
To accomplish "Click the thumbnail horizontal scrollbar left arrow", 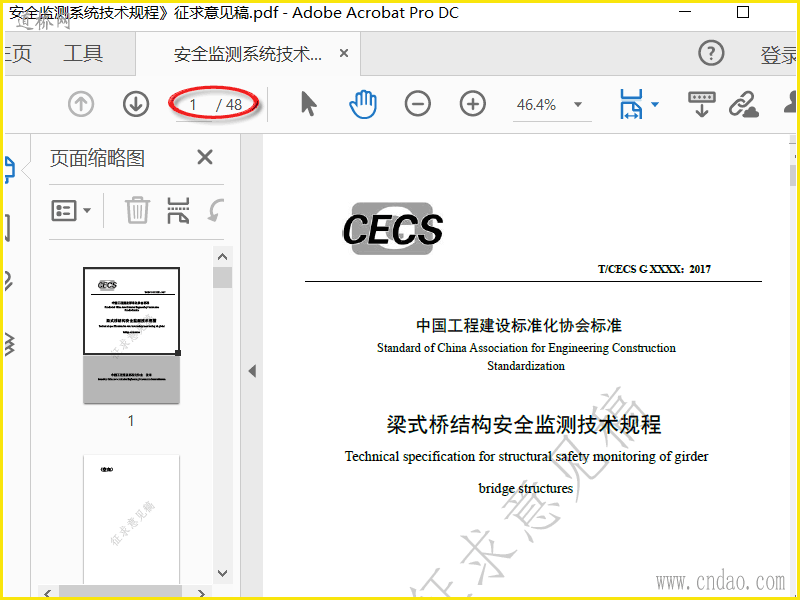I will pos(48,593).
